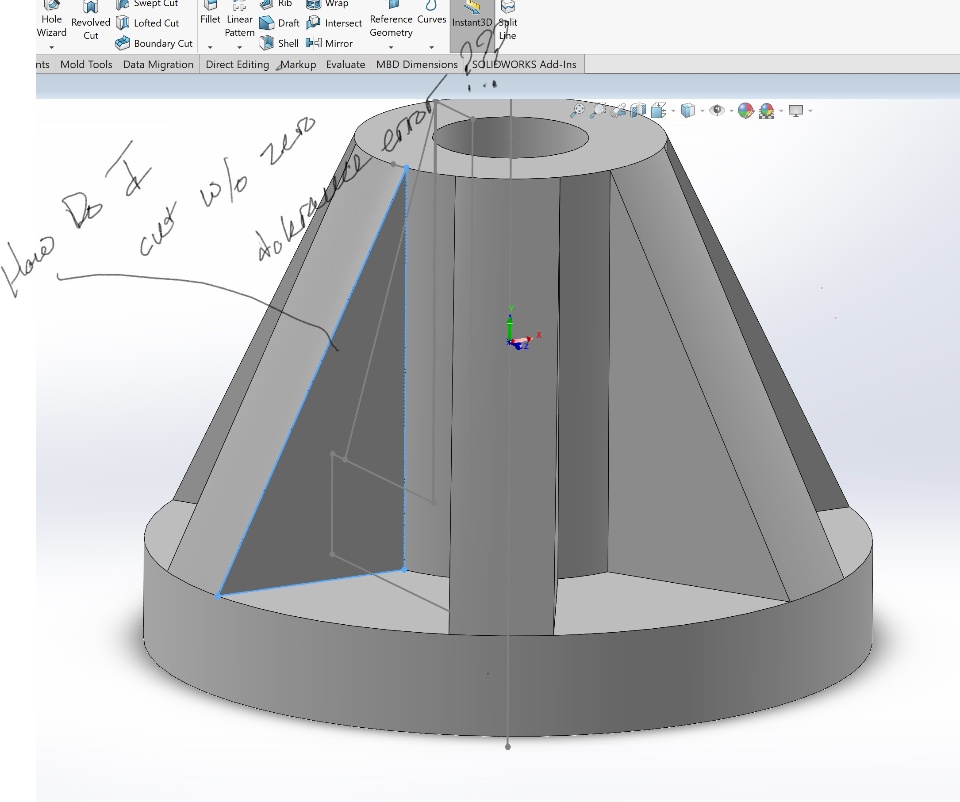
Task: Click the View Settings monitor icon
Action: click(x=795, y=110)
